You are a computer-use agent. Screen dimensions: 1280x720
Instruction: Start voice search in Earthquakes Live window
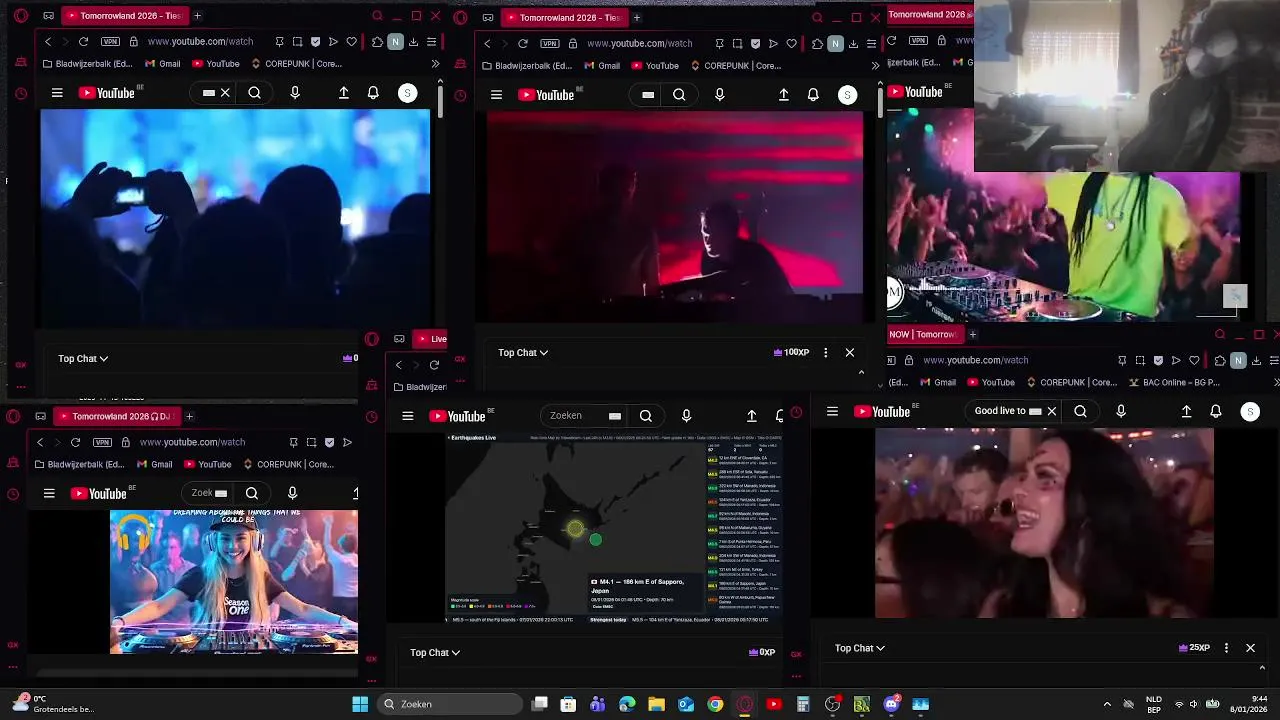pyautogui.click(x=686, y=416)
